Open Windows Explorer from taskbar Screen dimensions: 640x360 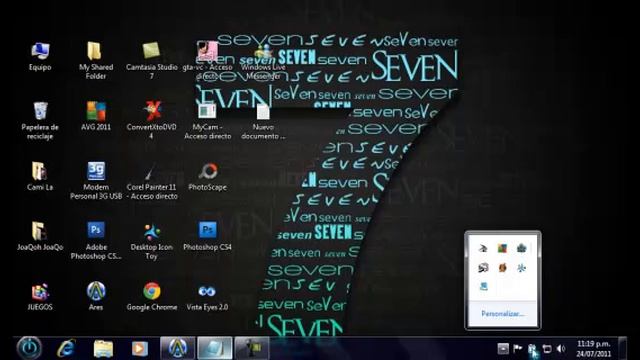pos(103,348)
